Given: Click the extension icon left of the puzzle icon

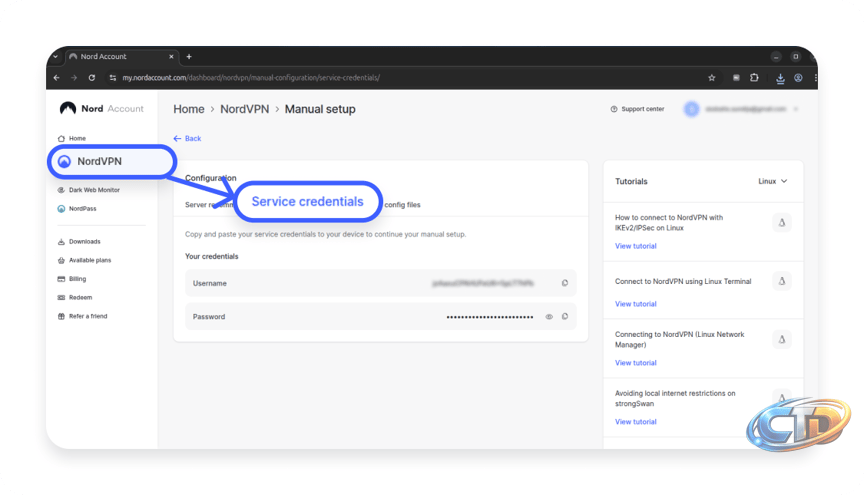Looking at the screenshot, I should pos(736,78).
